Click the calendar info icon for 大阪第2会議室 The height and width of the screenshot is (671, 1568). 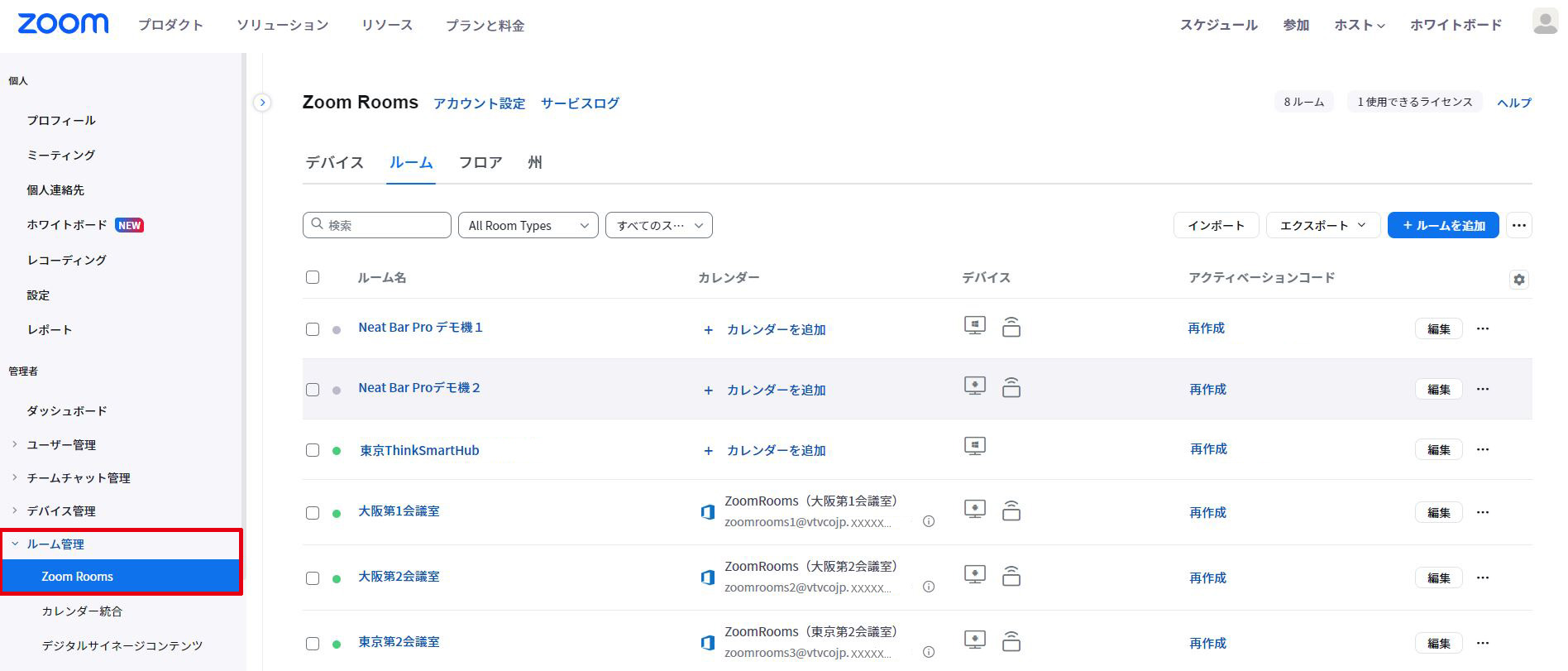click(x=929, y=587)
